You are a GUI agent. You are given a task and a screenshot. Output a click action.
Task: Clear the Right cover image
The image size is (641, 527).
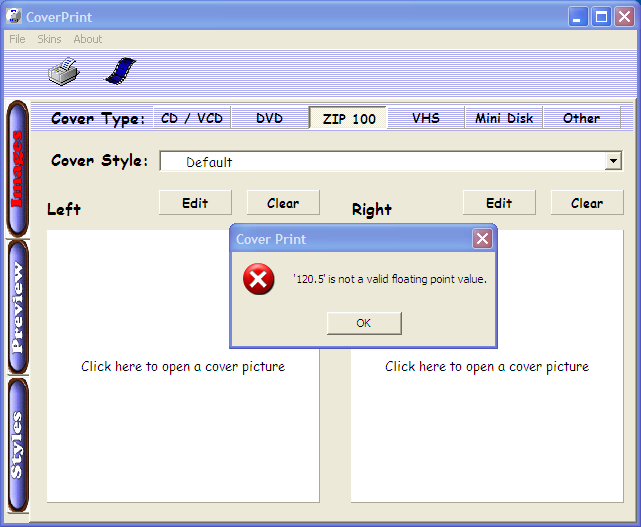pyautogui.click(x=586, y=203)
